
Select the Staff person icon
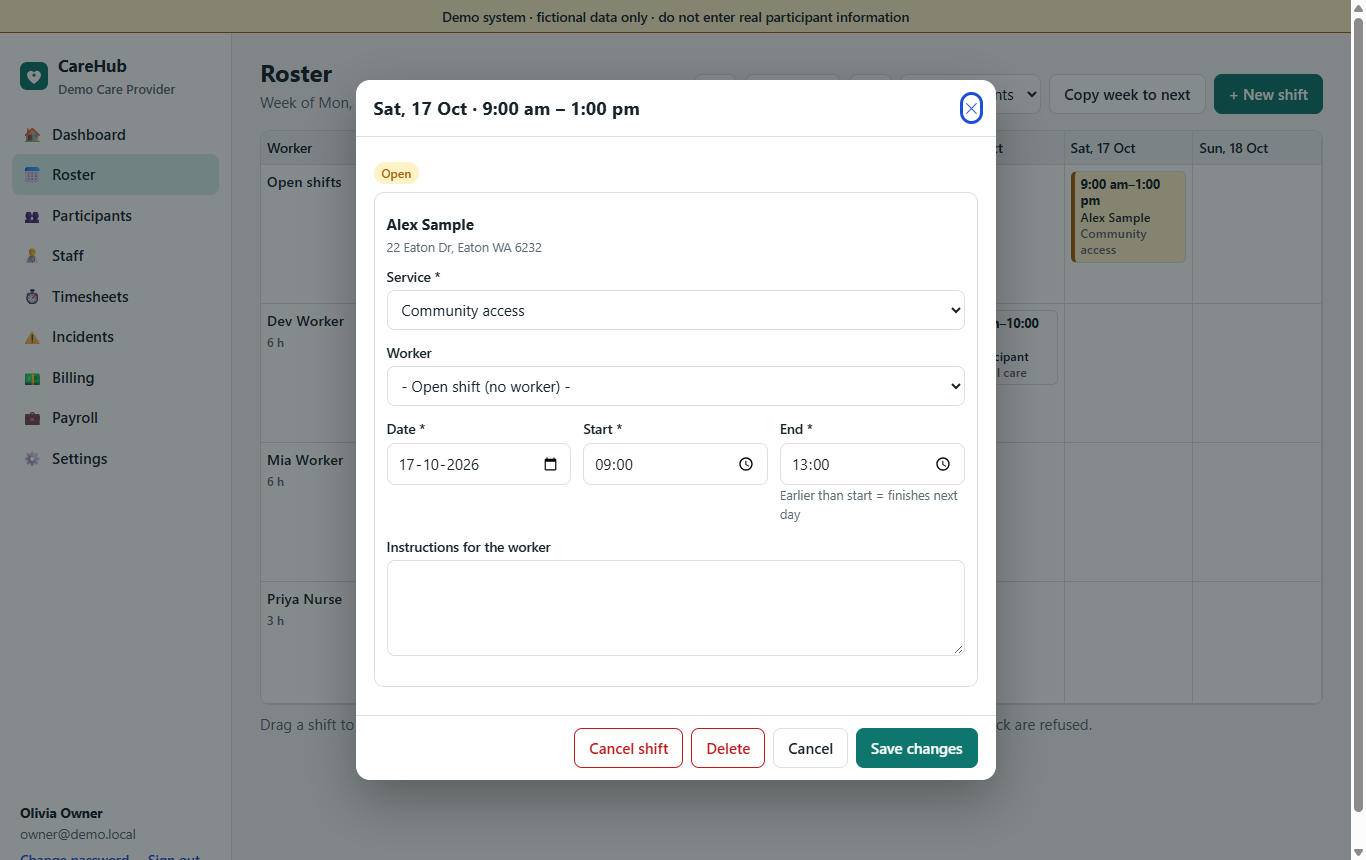click(x=32, y=256)
